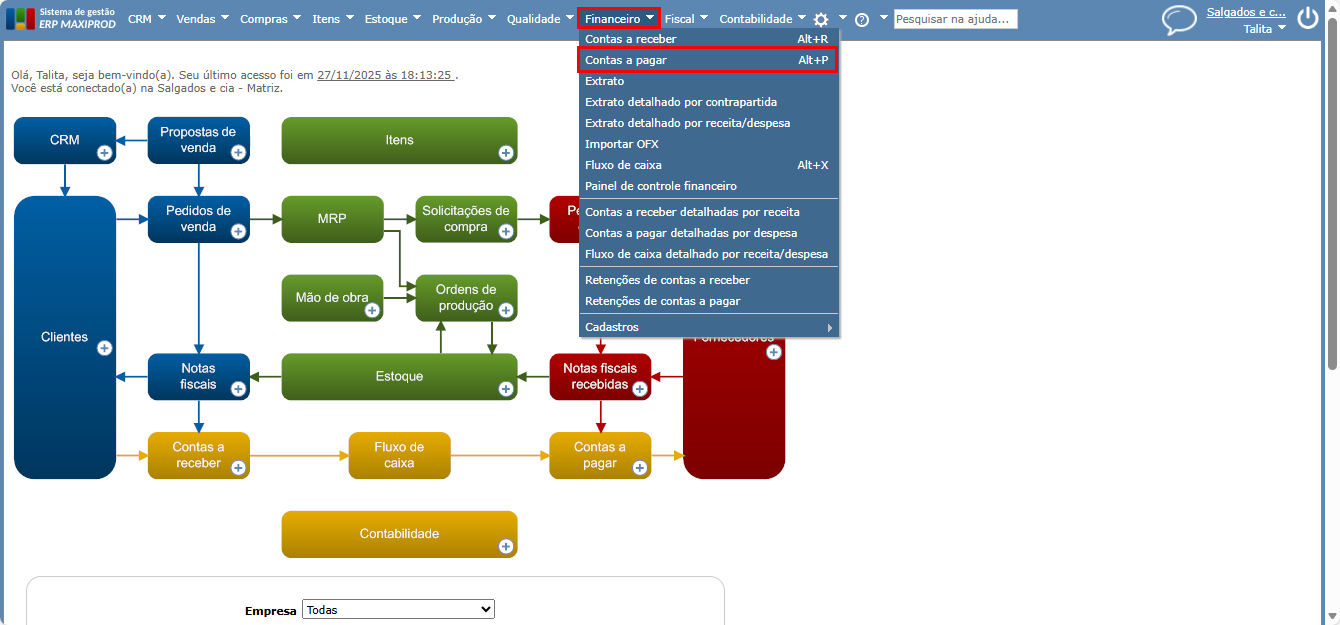Click plus icon on Contabilidade block
Viewport: 1340px width, 625px height.
[506, 546]
